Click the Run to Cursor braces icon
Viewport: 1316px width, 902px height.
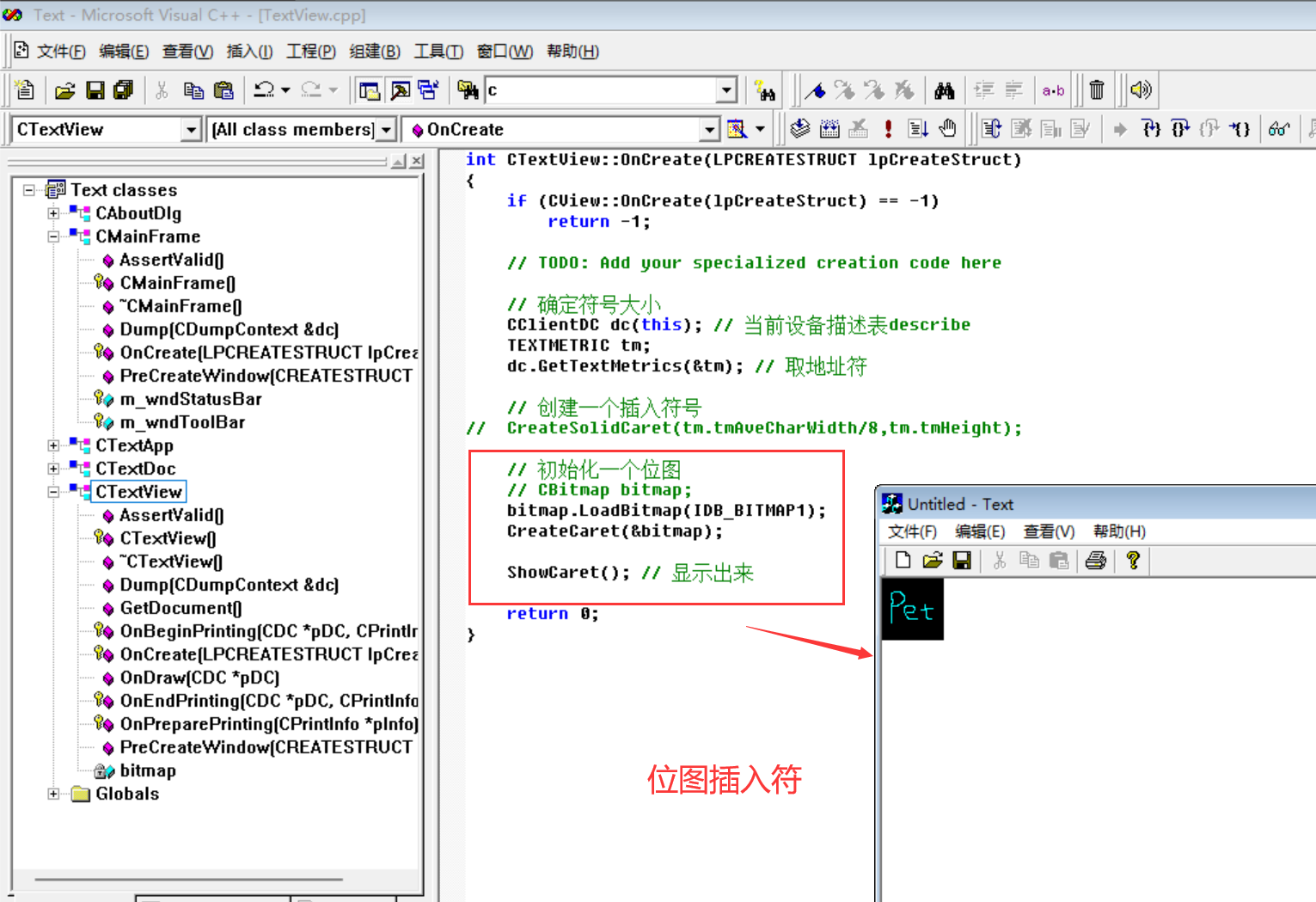1239,129
